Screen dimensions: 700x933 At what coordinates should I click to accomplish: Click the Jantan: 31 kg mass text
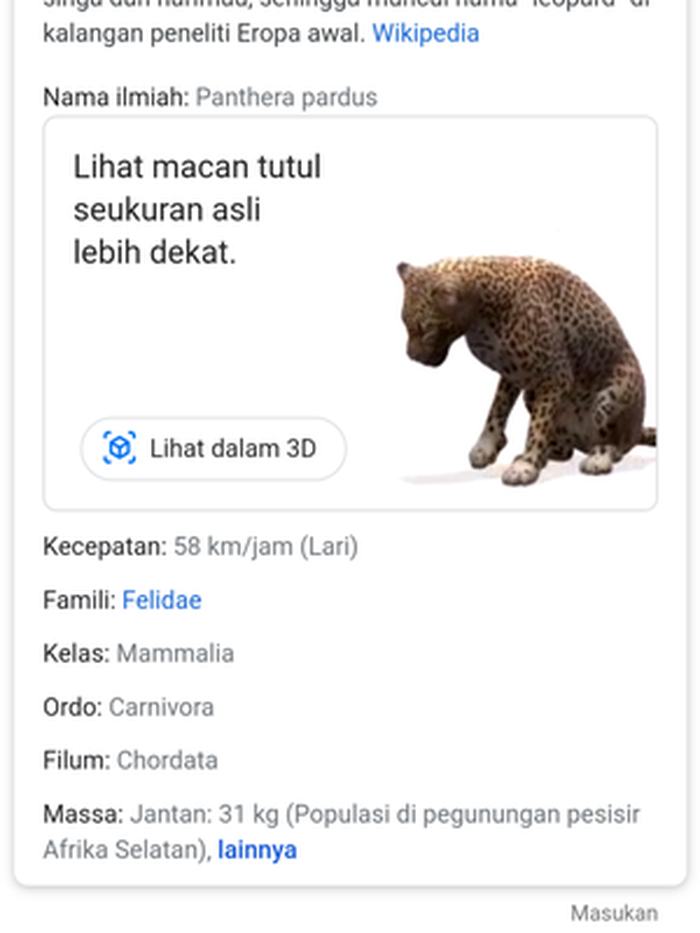pyautogui.click(x=205, y=813)
